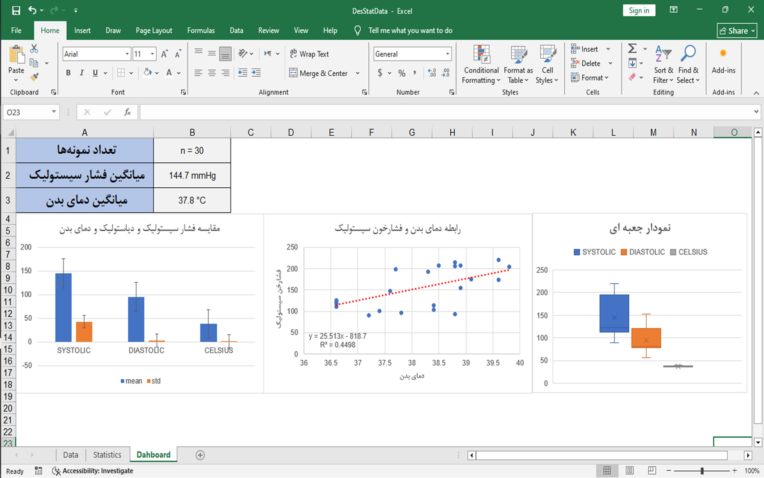Click the Fill down arrow icon
Viewport: 764px width, 478px height.
(632, 63)
